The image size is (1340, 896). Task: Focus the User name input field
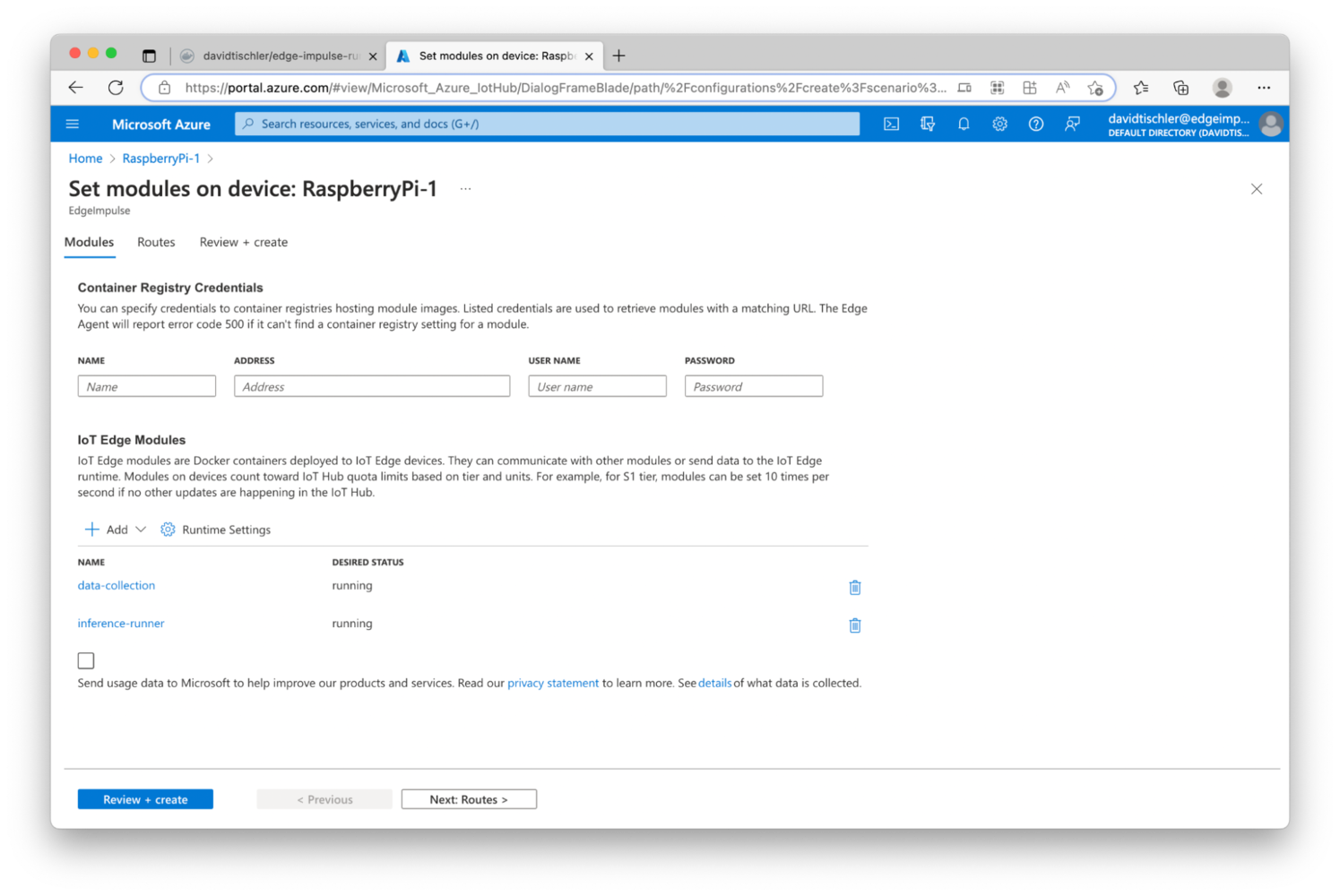[x=597, y=386]
